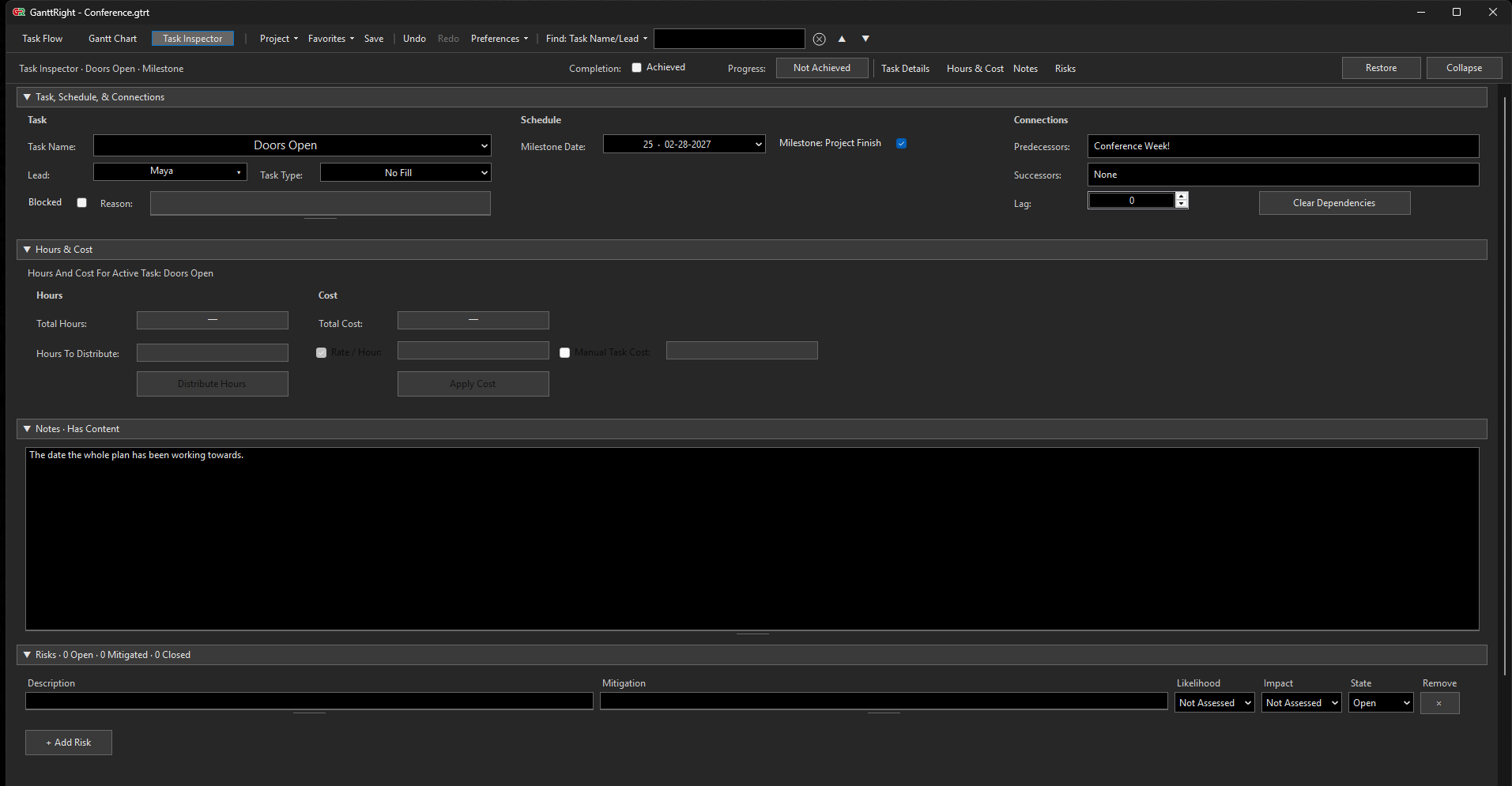The height and width of the screenshot is (786, 1512).
Task: Jump to previous find result arrow
Action: coord(842,39)
